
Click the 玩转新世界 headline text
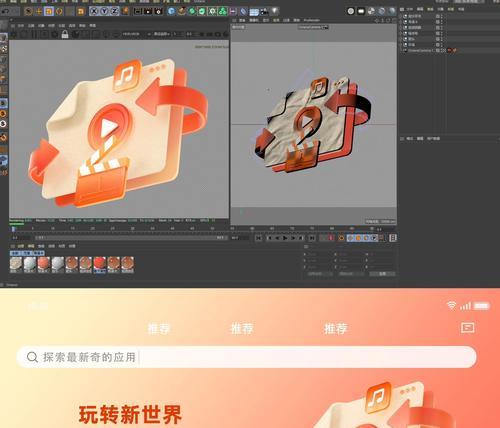pyautogui.click(x=130, y=414)
